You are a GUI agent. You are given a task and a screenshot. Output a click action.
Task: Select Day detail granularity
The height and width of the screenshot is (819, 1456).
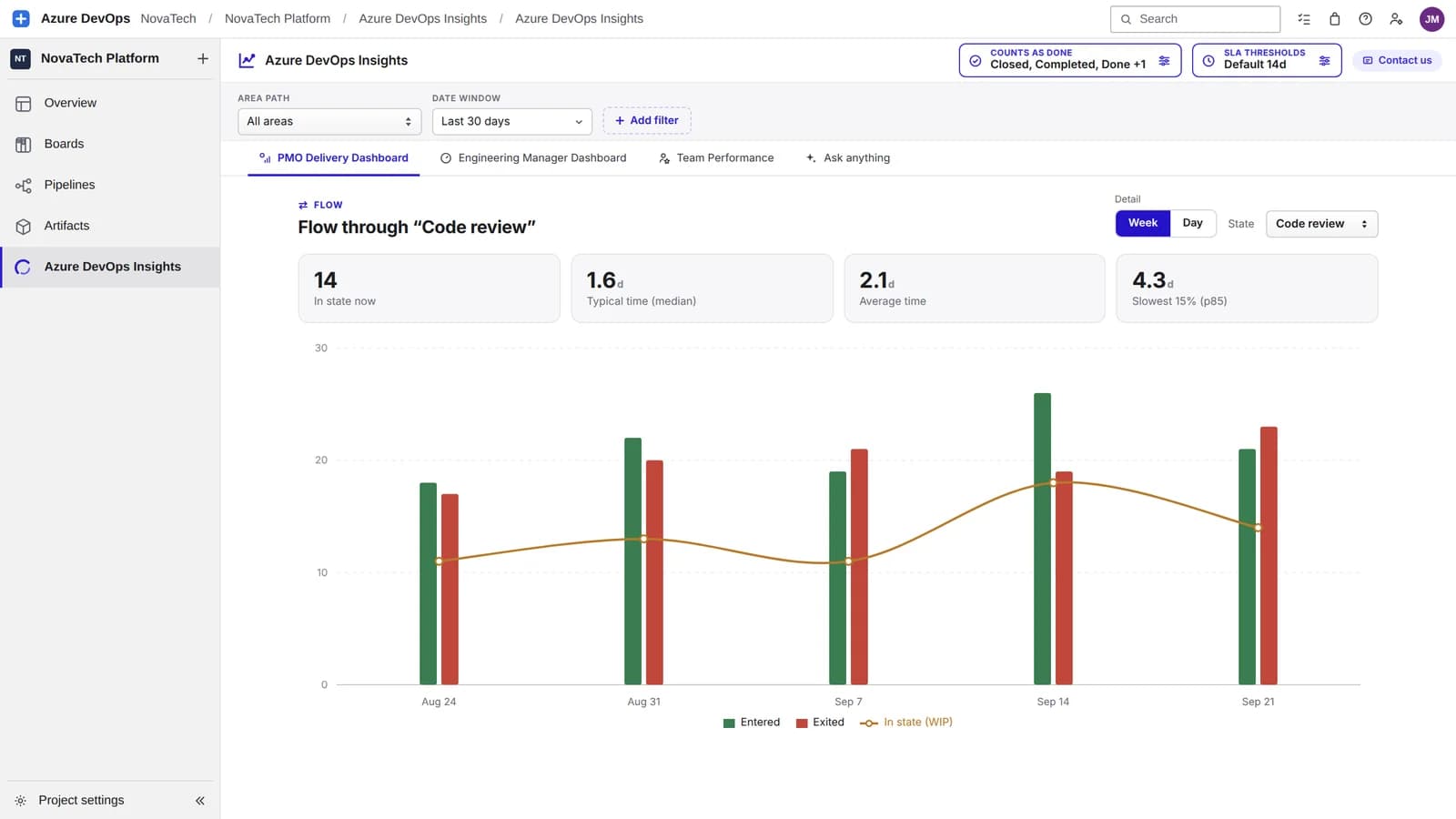click(1193, 223)
